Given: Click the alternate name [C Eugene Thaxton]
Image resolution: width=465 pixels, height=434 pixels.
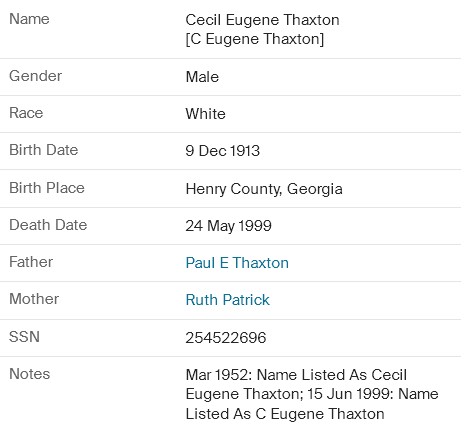Looking at the screenshot, I should click(255, 39).
